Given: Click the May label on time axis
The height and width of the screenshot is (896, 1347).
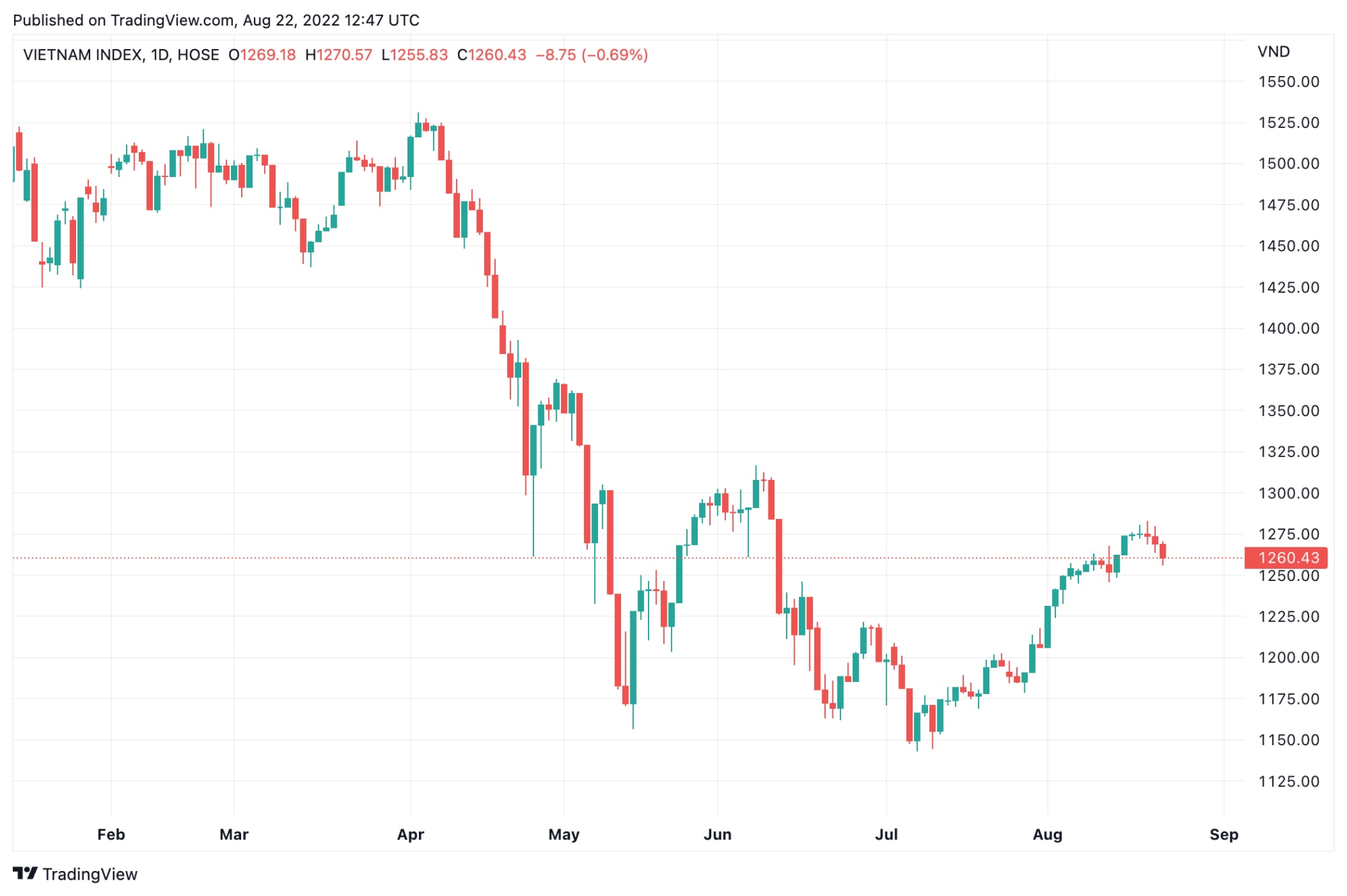Looking at the screenshot, I should (x=564, y=835).
